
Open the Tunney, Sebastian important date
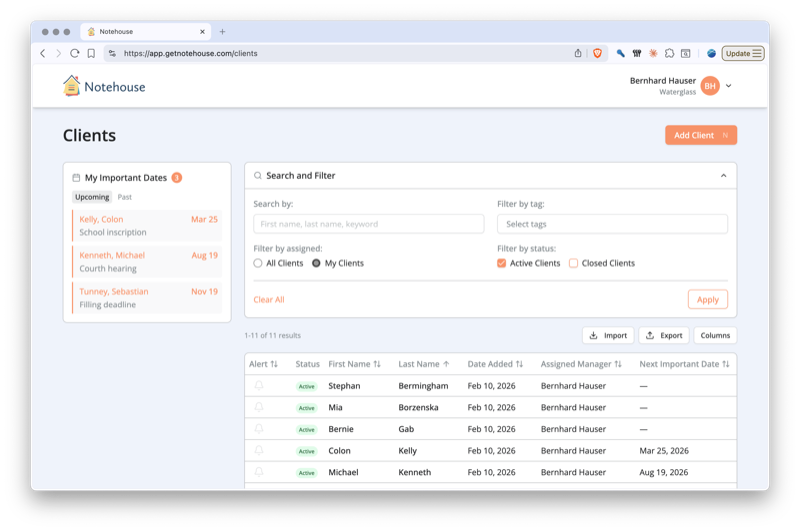pyautogui.click(x=147, y=298)
